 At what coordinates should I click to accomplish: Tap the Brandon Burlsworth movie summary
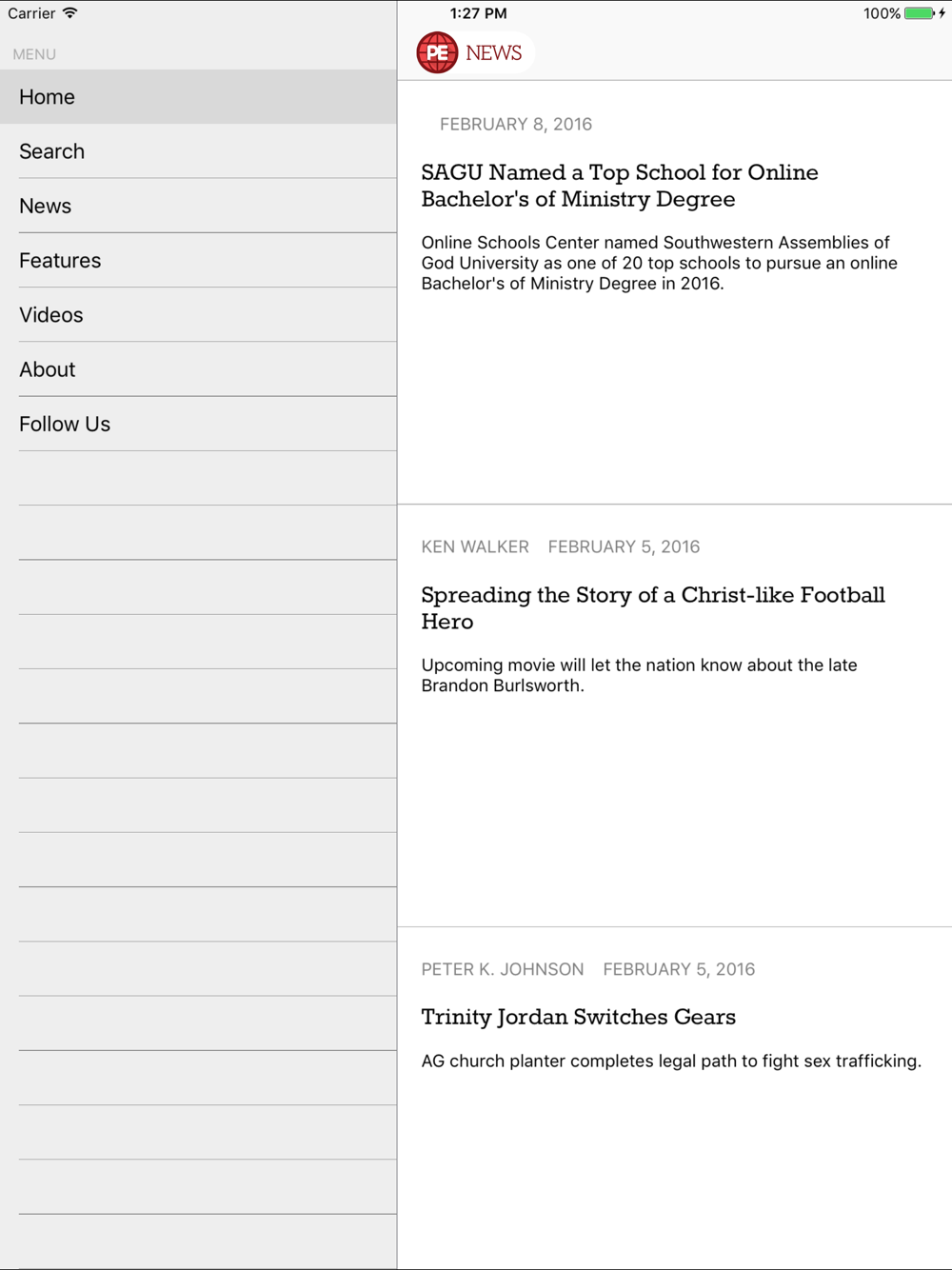[639, 675]
